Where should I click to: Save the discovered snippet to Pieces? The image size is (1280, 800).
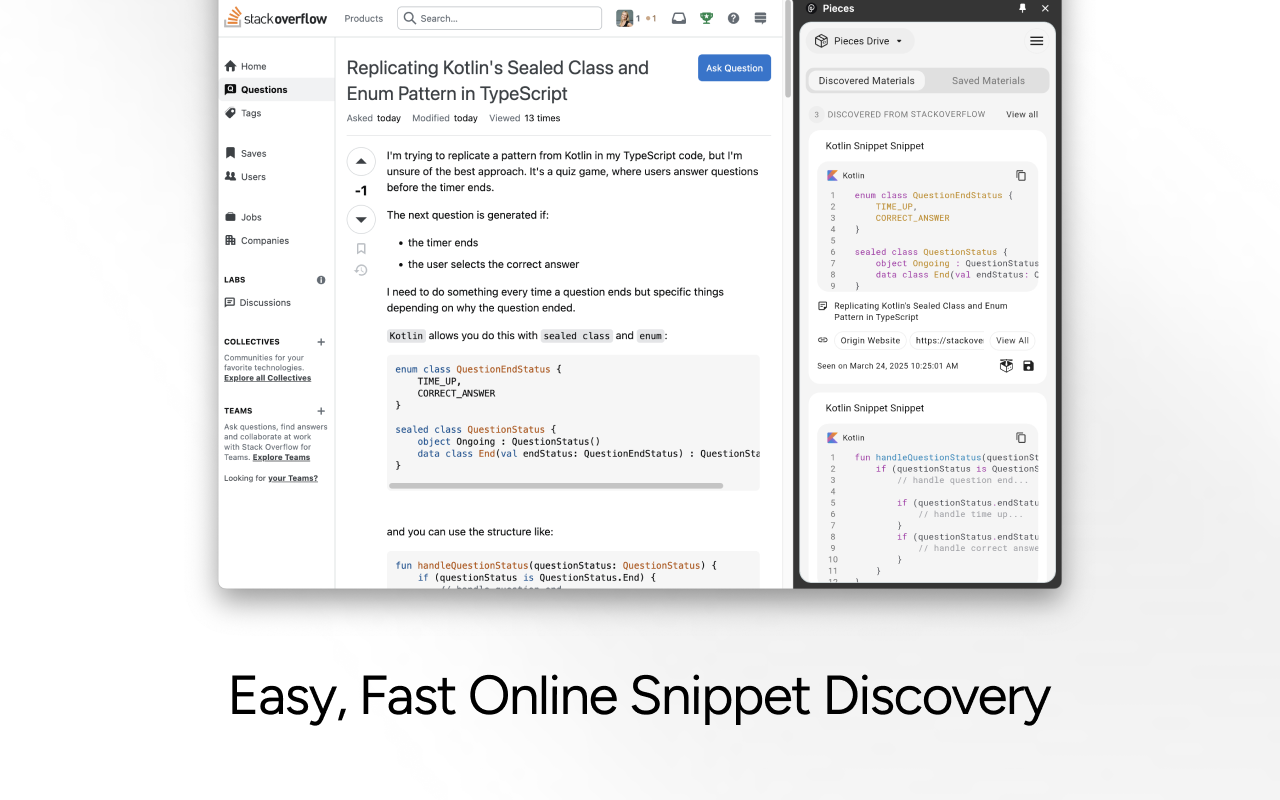(1028, 366)
